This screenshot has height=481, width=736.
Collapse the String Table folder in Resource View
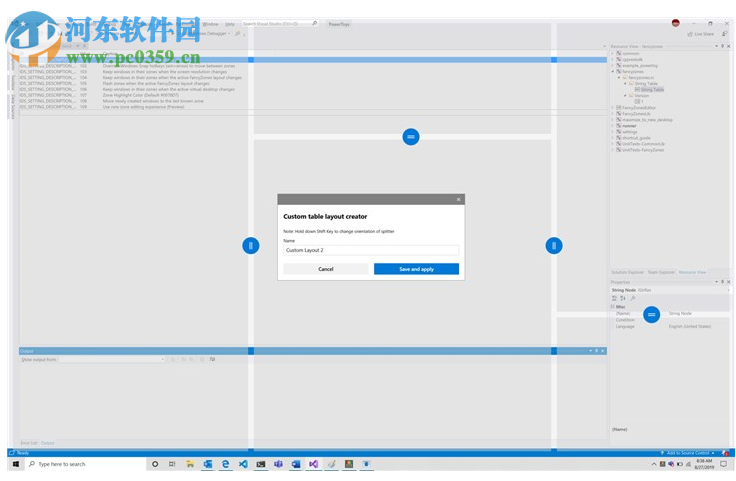click(625, 84)
